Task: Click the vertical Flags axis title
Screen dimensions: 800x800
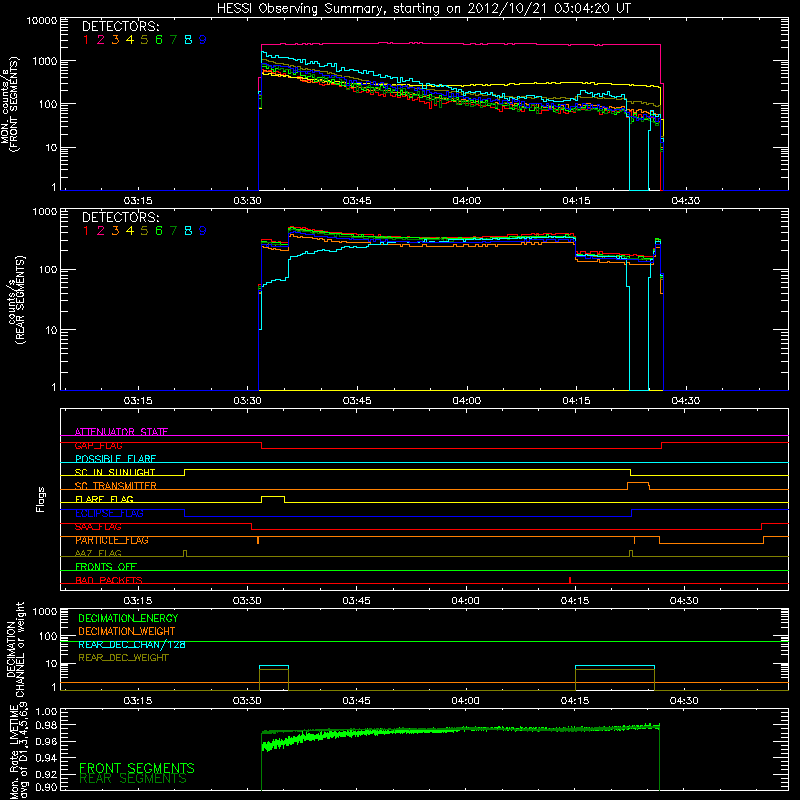Action: pos(41,499)
